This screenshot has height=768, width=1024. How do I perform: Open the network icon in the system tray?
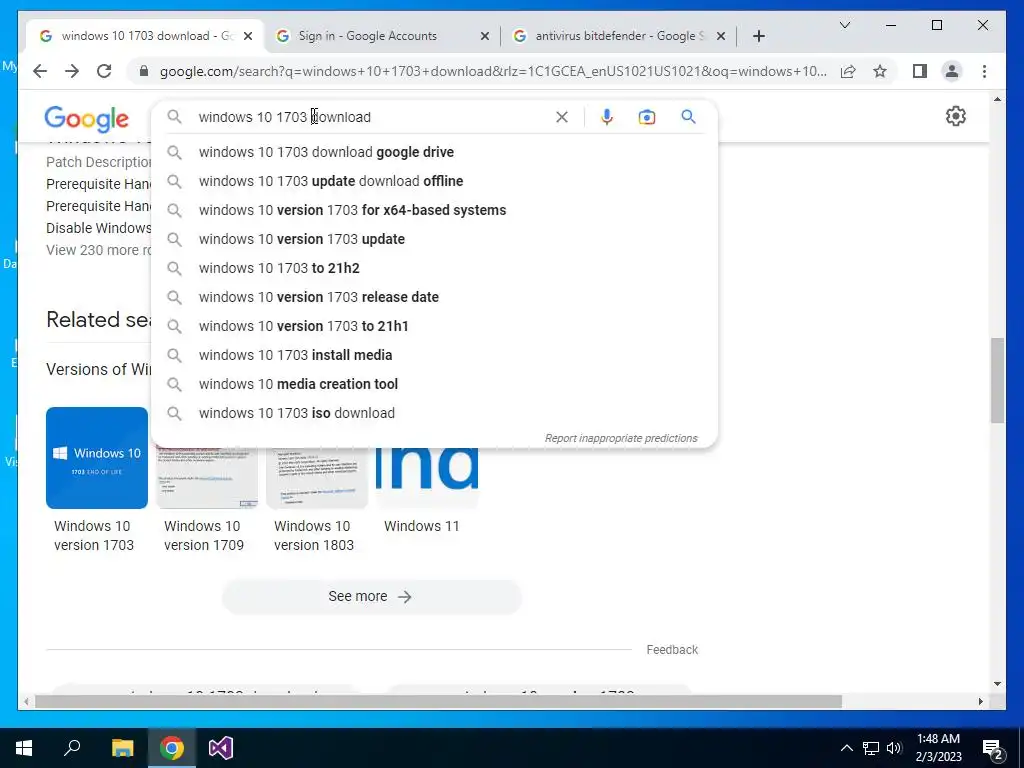(x=871, y=748)
